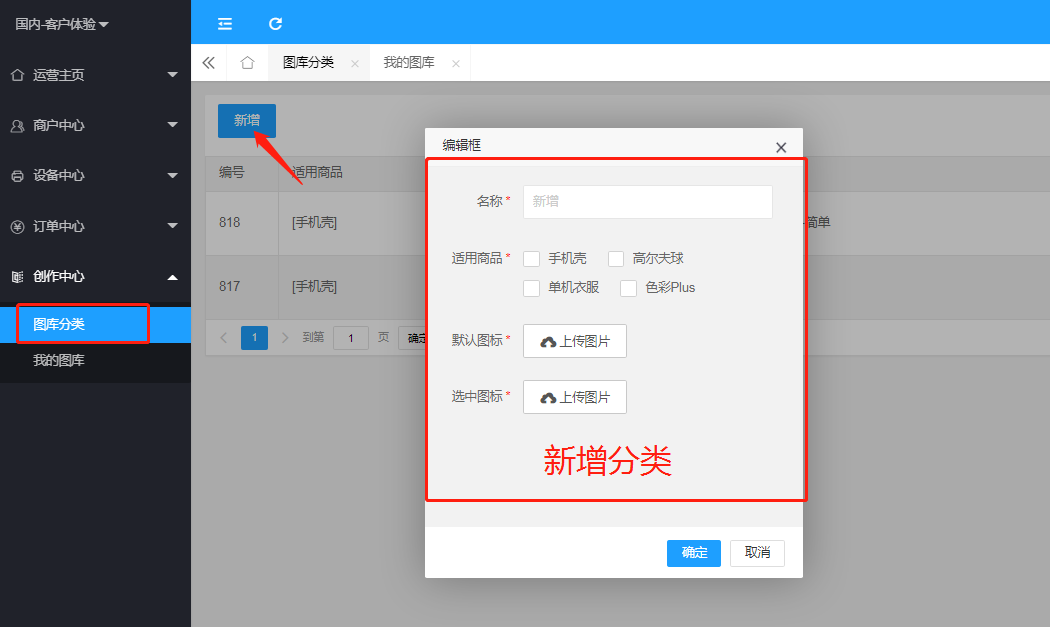Enable the 色彩Plus checkbox
Viewport: 1050px width, 627px height.
click(629, 288)
